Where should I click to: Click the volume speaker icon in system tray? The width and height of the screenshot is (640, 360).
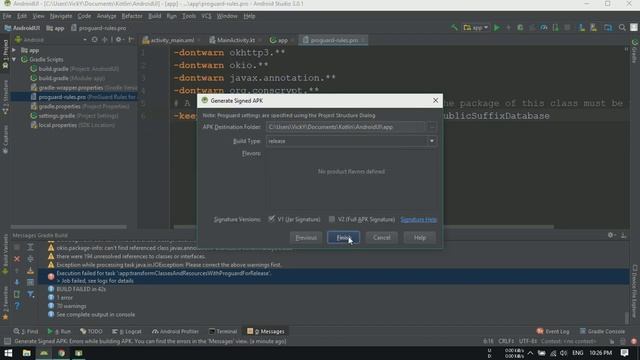point(564,353)
